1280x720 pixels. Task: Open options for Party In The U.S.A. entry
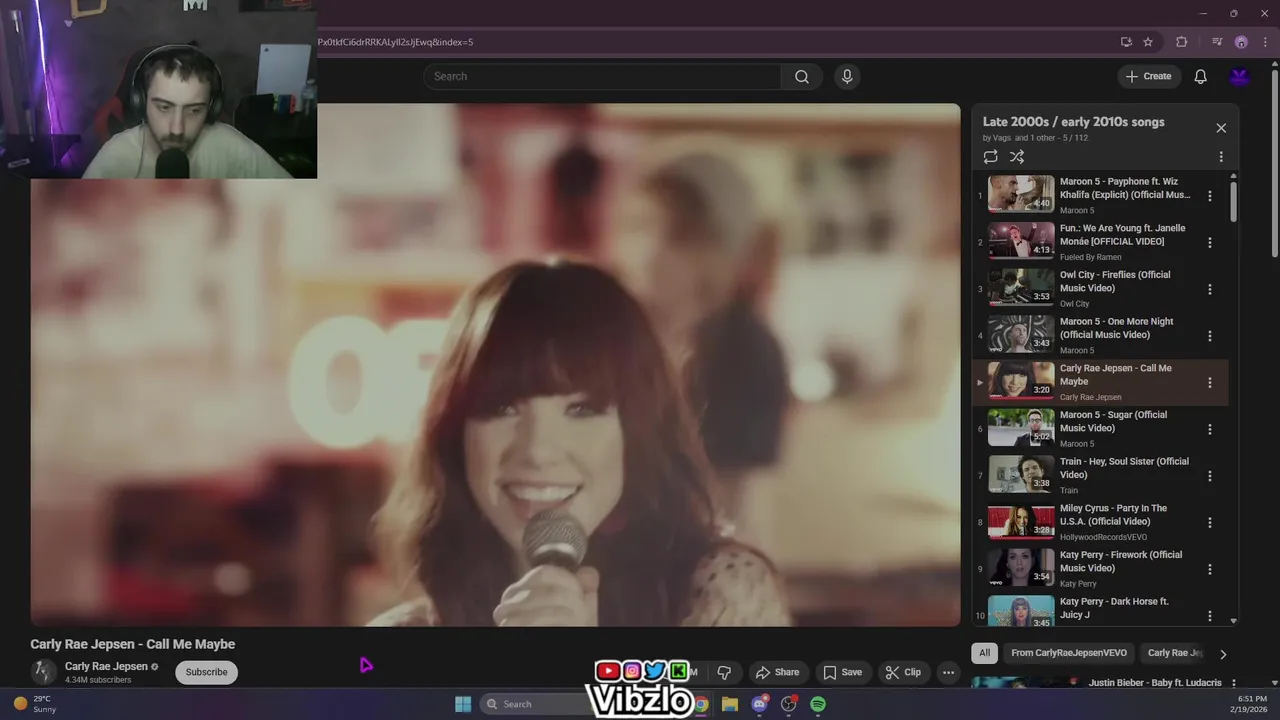pyautogui.click(x=1210, y=522)
